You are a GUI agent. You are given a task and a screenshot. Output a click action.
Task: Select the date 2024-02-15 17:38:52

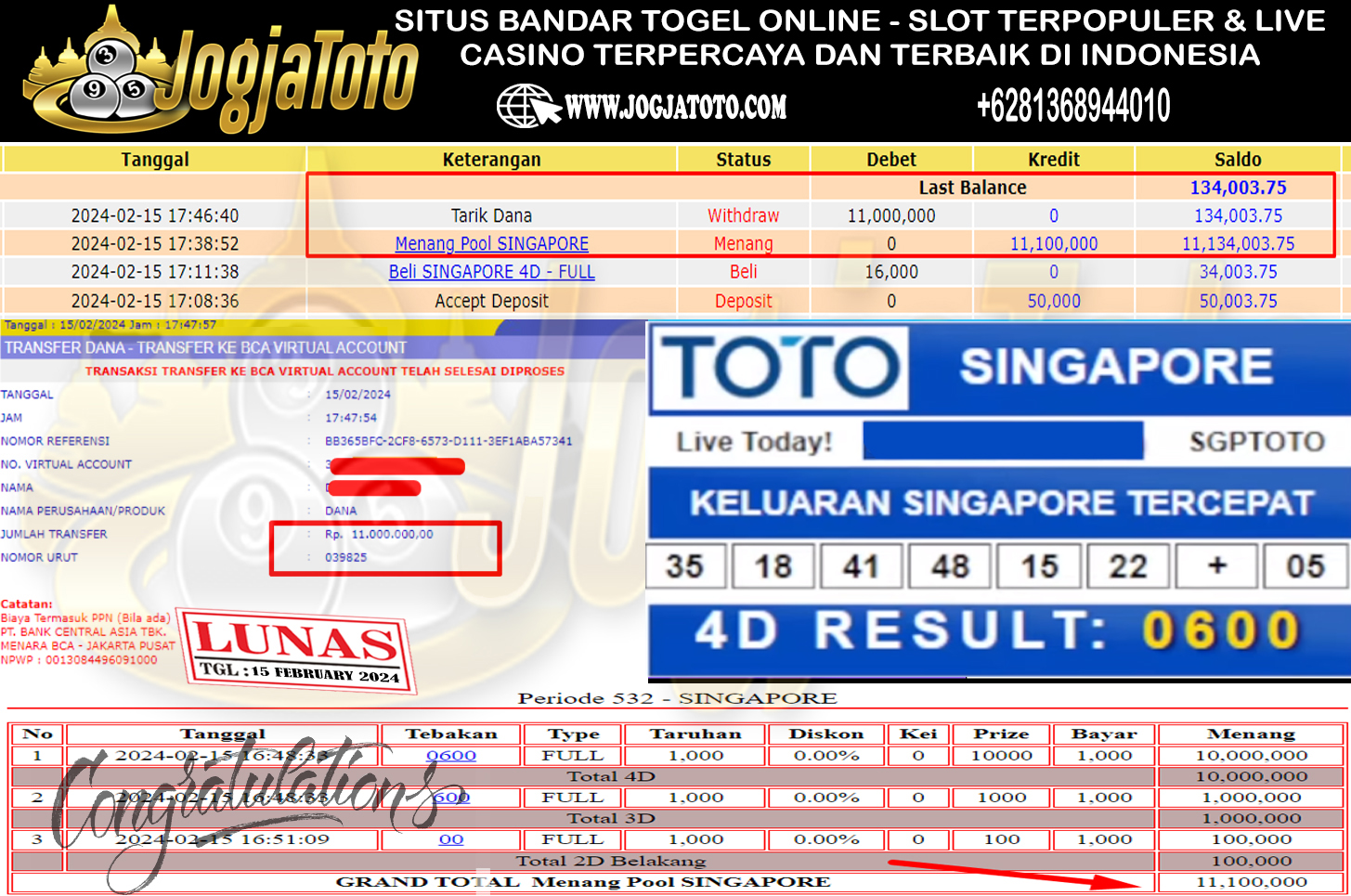[x=155, y=243]
